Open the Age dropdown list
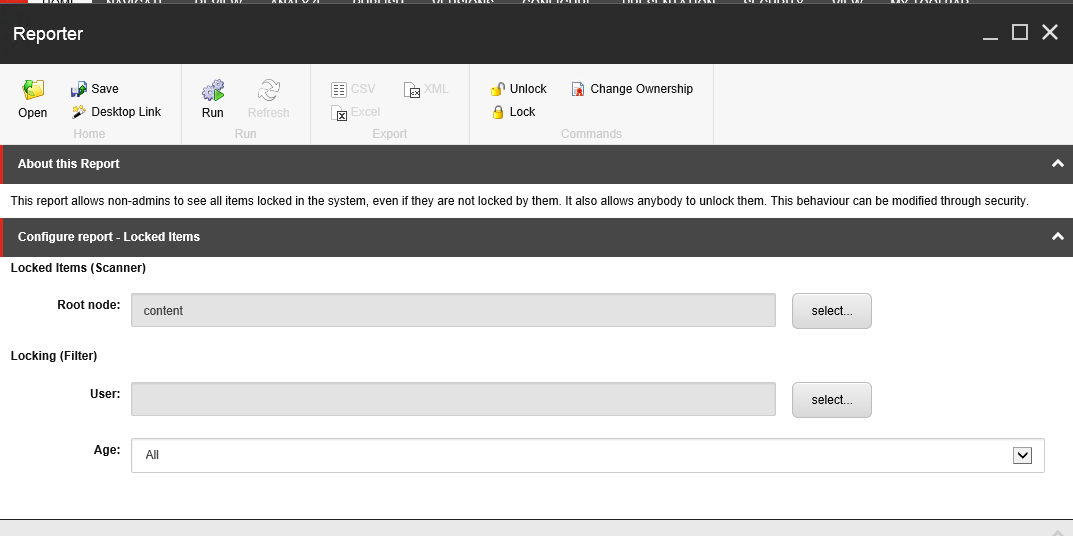This screenshot has width=1073, height=536. pyautogui.click(x=1022, y=455)
